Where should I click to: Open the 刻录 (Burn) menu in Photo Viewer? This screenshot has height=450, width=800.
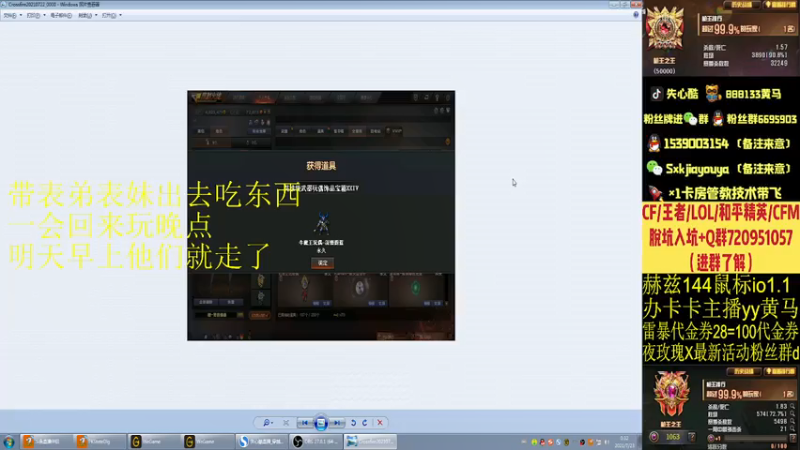pyautogui.click(x=85, y=15)
